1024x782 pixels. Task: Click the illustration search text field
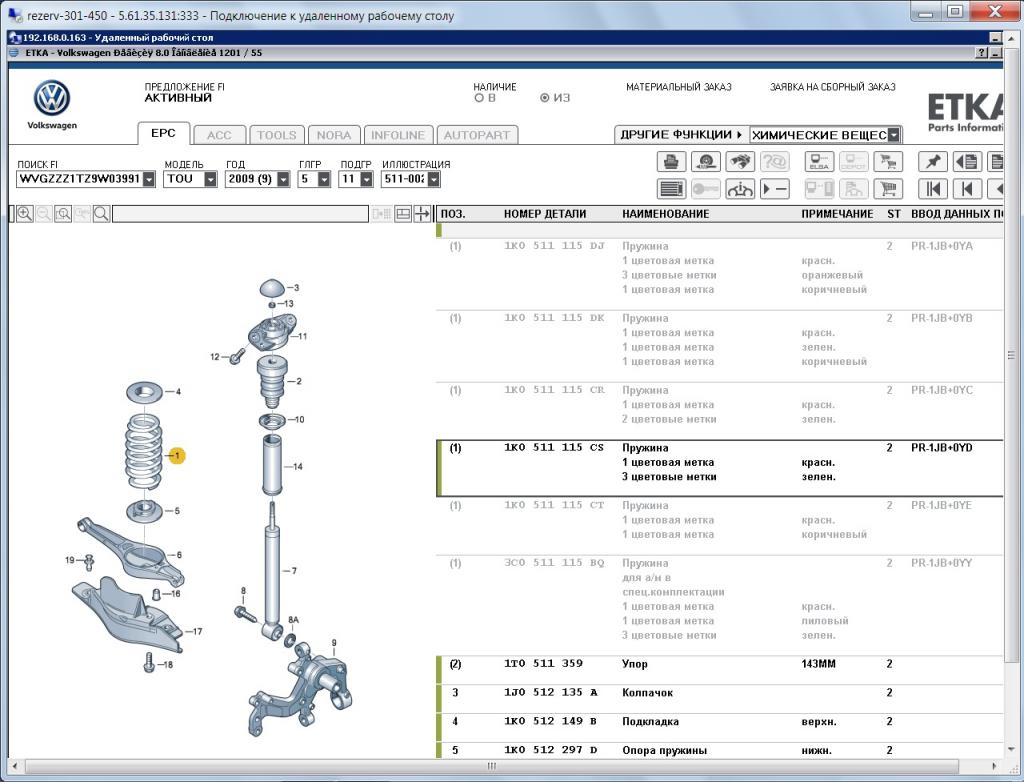pyautogui.click(x=240, y=214)
